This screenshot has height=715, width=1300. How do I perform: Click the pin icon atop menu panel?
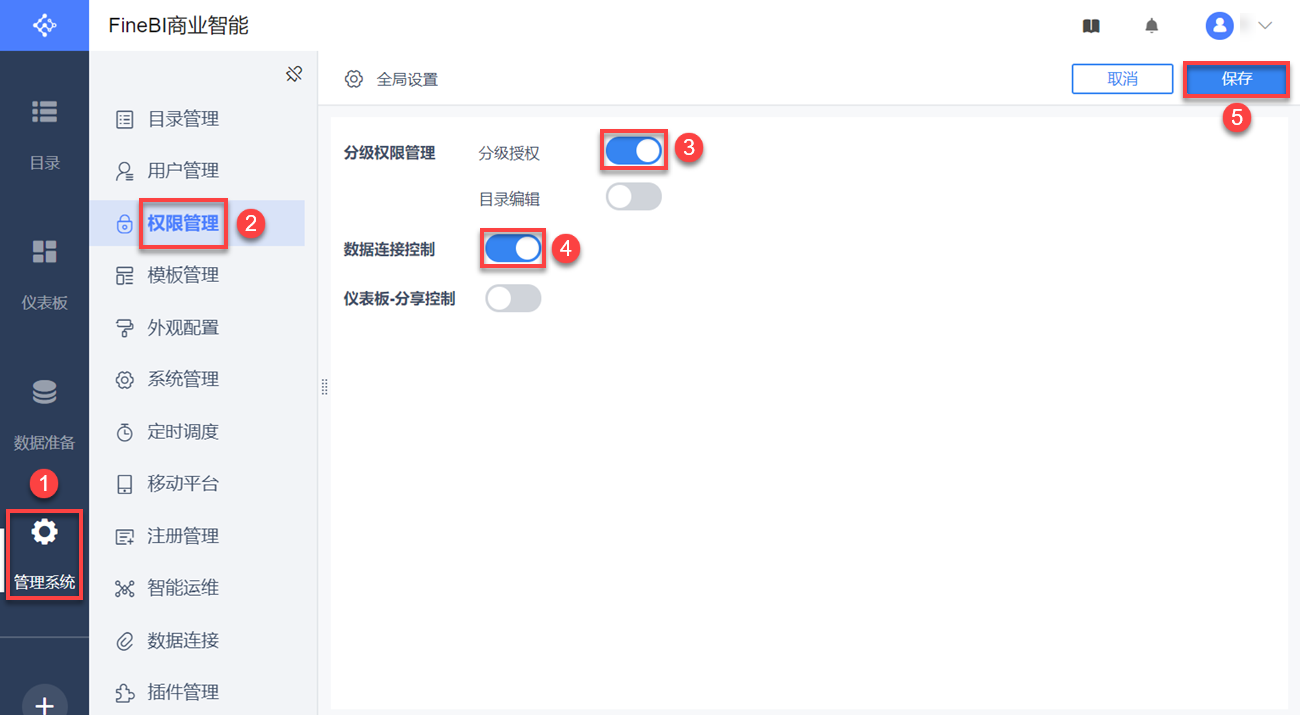click(294, 74)
